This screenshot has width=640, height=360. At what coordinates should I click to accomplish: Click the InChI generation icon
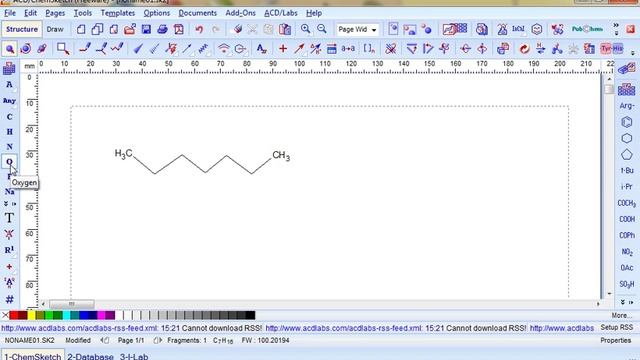point(518,29)
